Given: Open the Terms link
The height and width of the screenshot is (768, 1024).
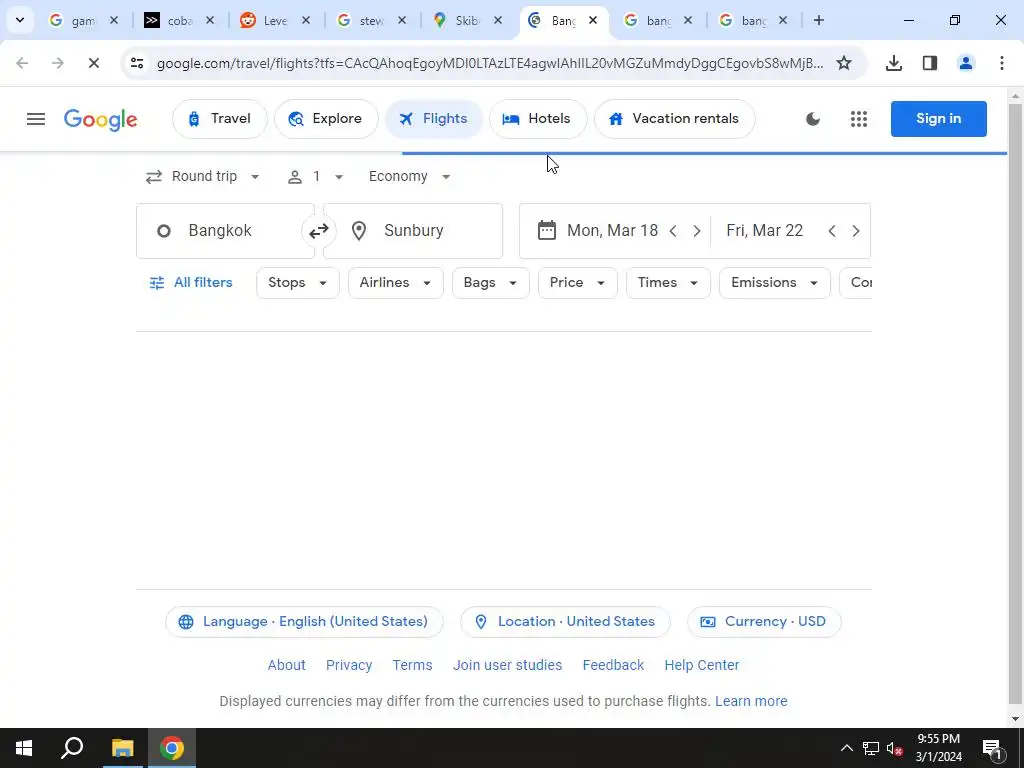Looking at the screenshot, I should coord(412,665).
